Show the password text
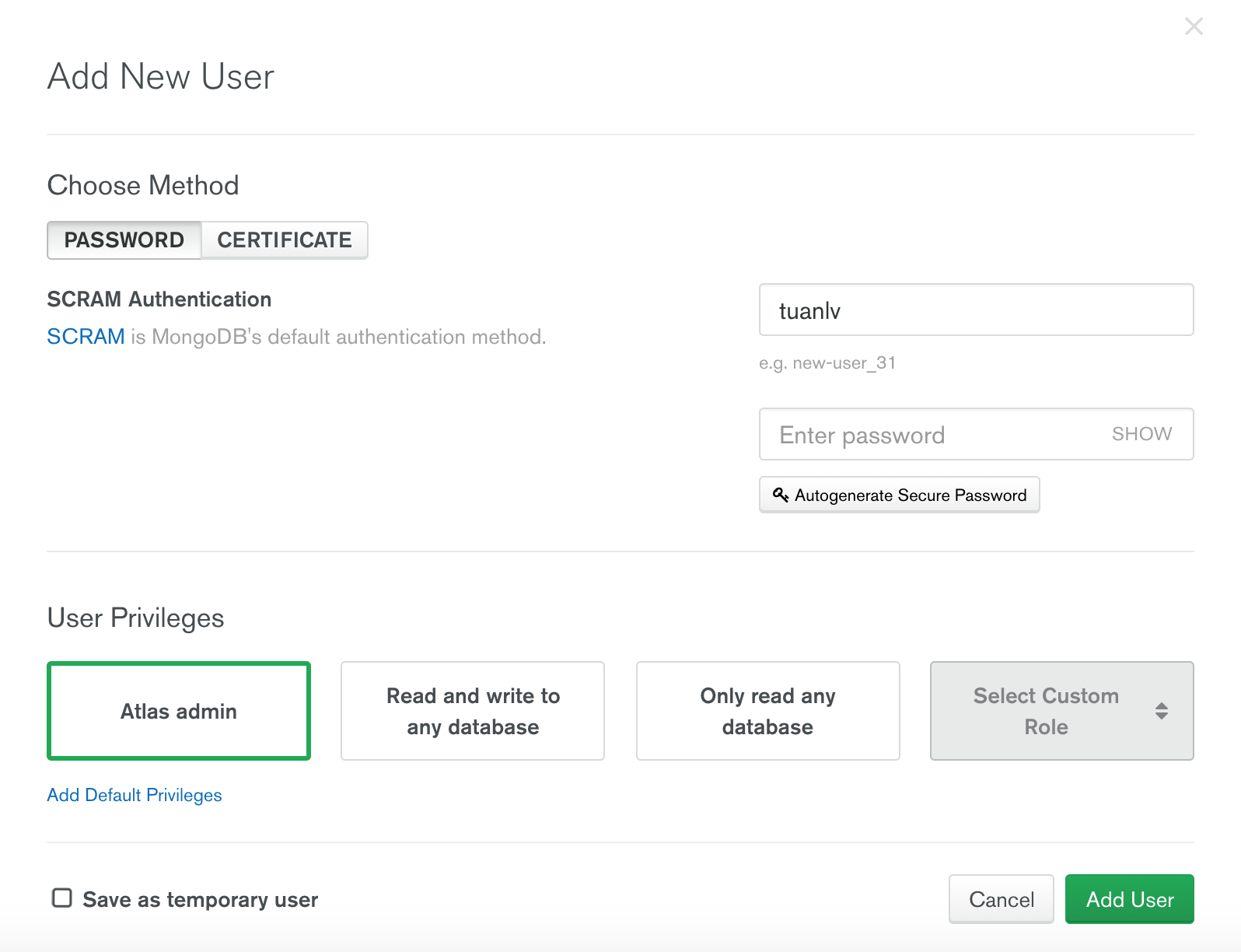 (x=1141, y=434)
